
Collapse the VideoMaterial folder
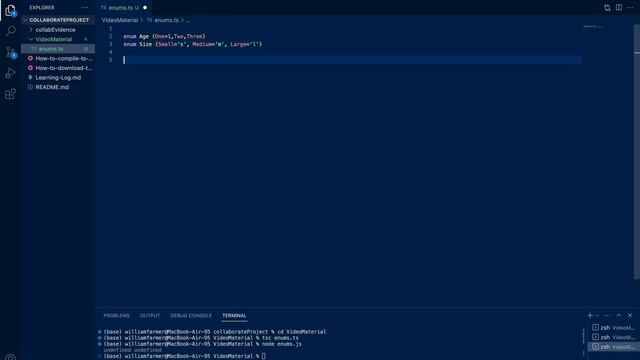coord(31,39)
